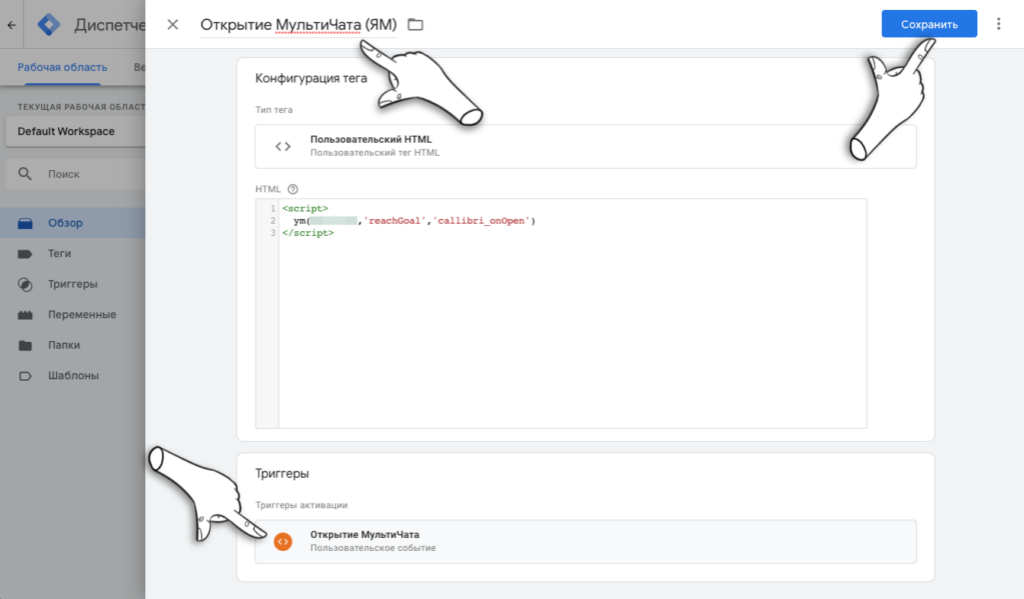The height and width of the screenshot is (599, 1024).
Task: Open the Открытие МультиЧата trigger
Action: pyautogui.click(x=585, y=541)
